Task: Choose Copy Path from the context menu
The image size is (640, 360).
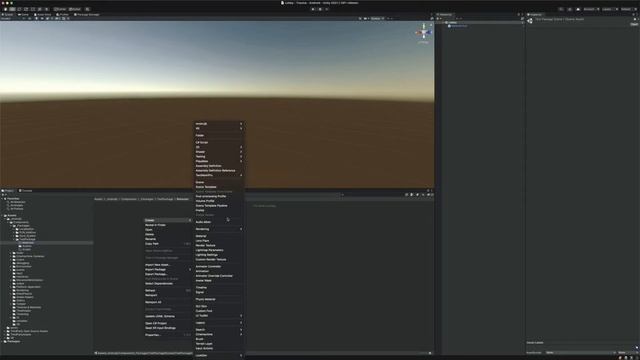Action: [167, 244]
